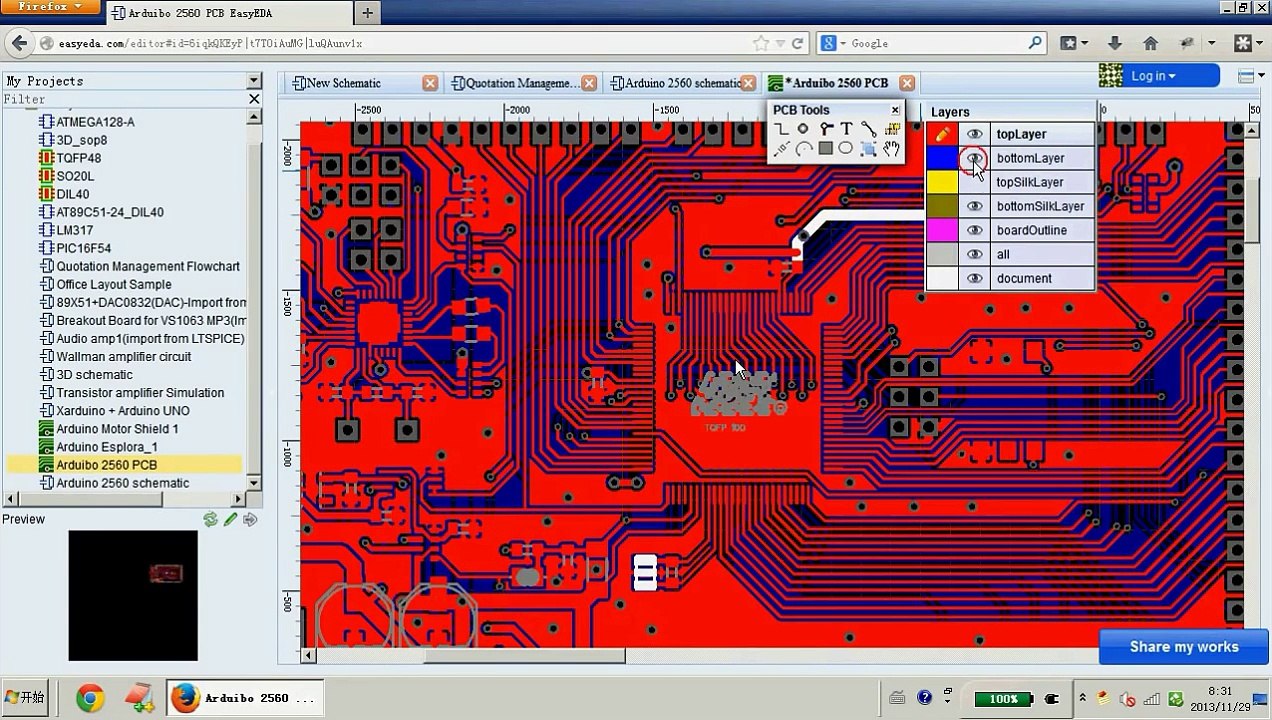Close the New Schematic tab

pyautogui.click(x=430, y=83)
